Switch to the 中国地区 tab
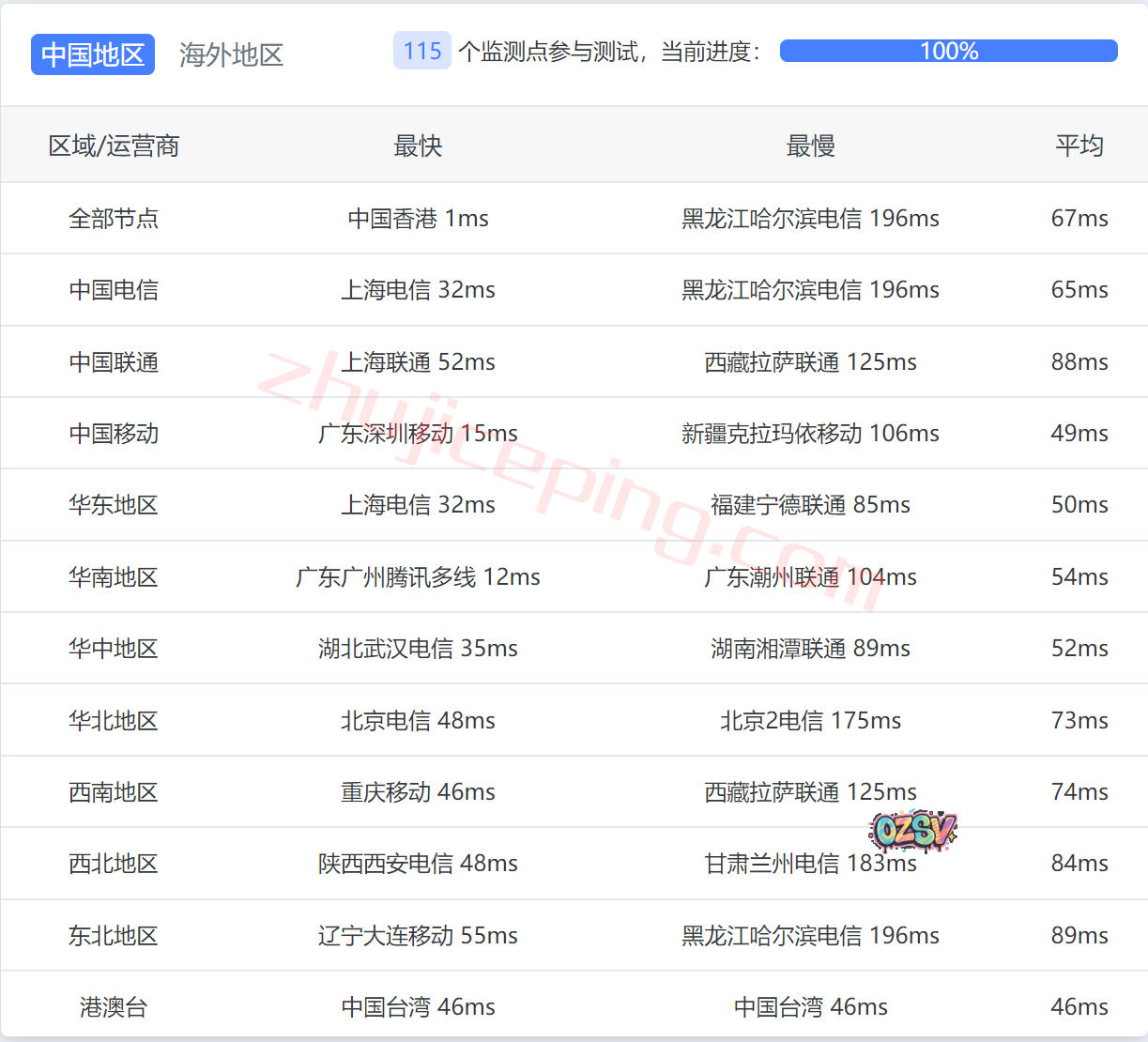The image size is (1148, 1042). tap(92, 54)
